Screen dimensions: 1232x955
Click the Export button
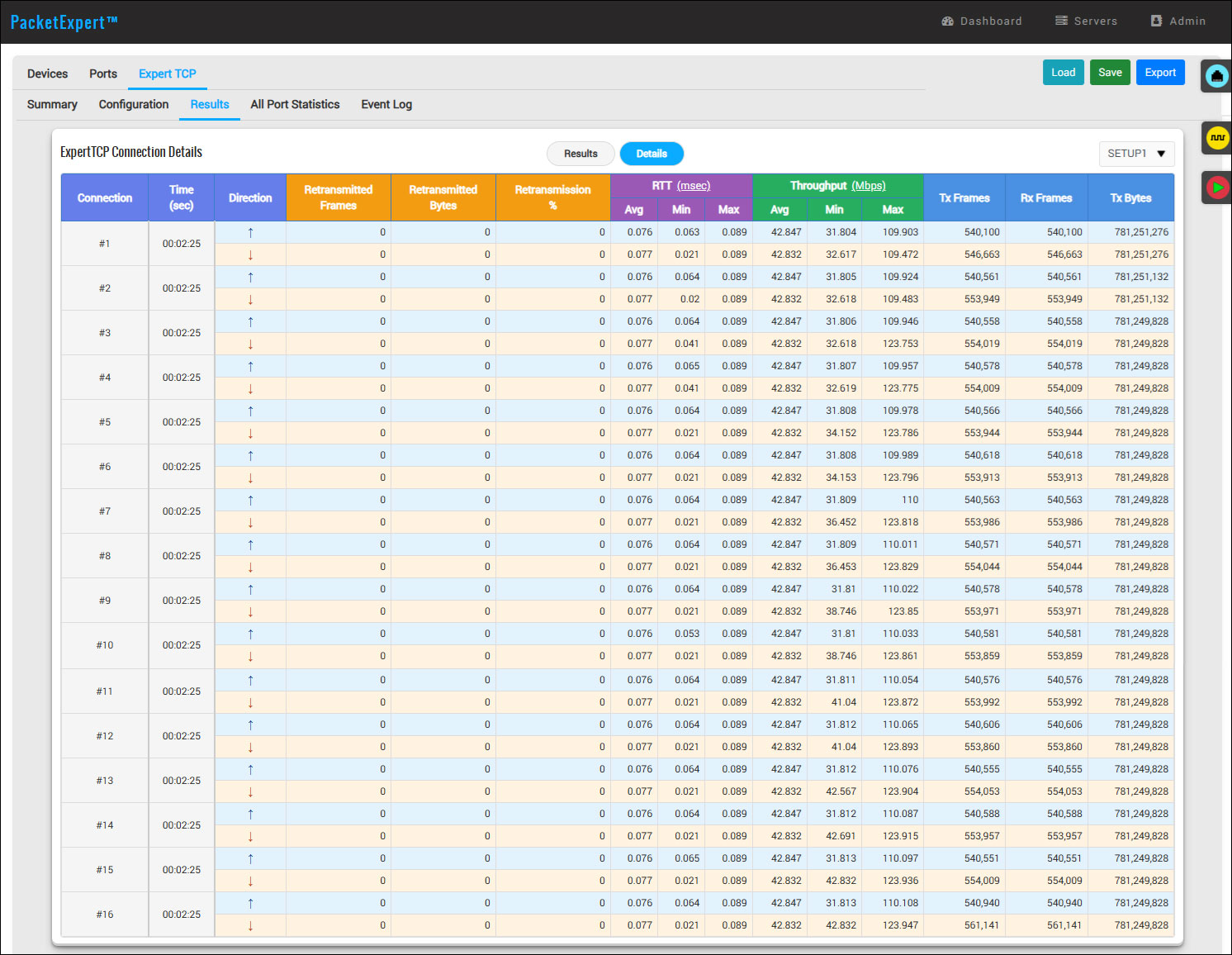click(1160, 73)
